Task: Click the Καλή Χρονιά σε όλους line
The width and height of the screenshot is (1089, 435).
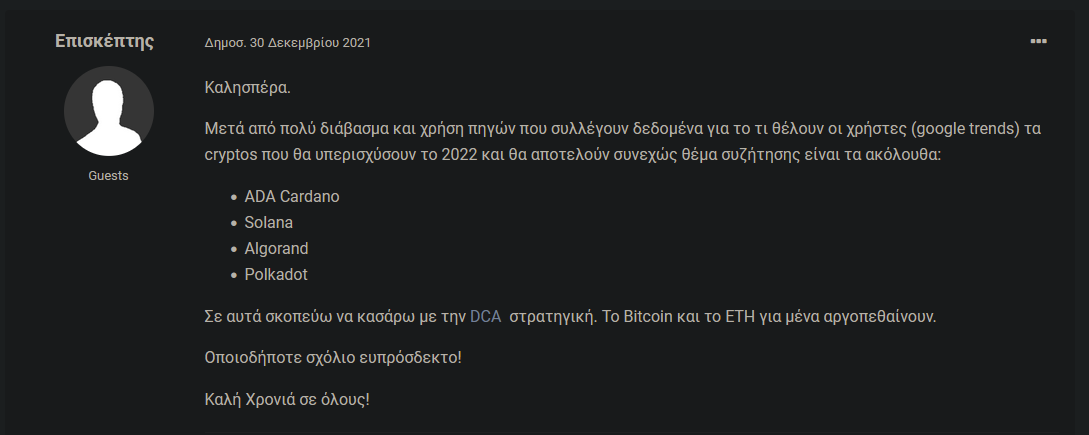Action: point(288,400)
